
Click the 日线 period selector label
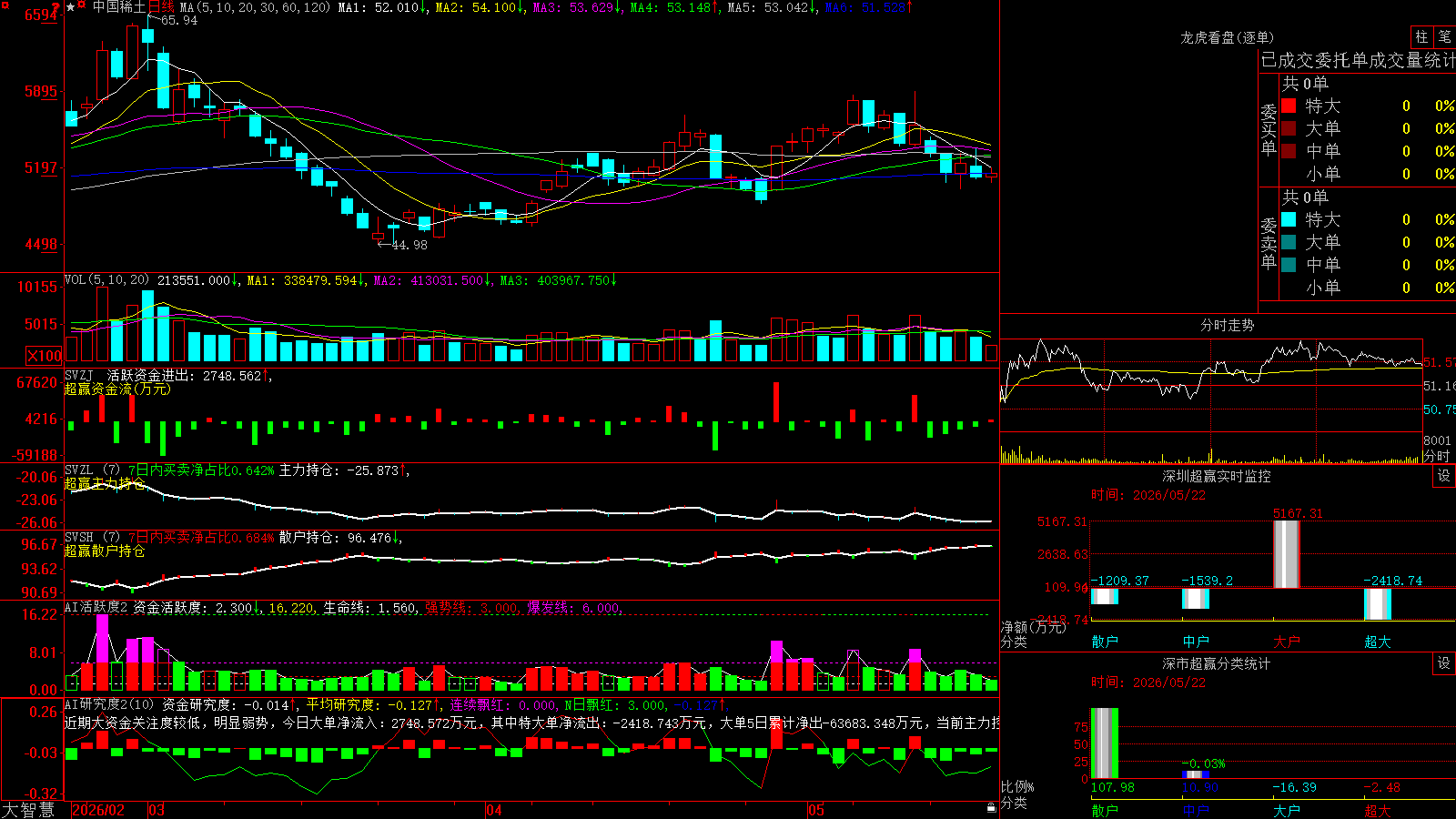coord(162,7)
